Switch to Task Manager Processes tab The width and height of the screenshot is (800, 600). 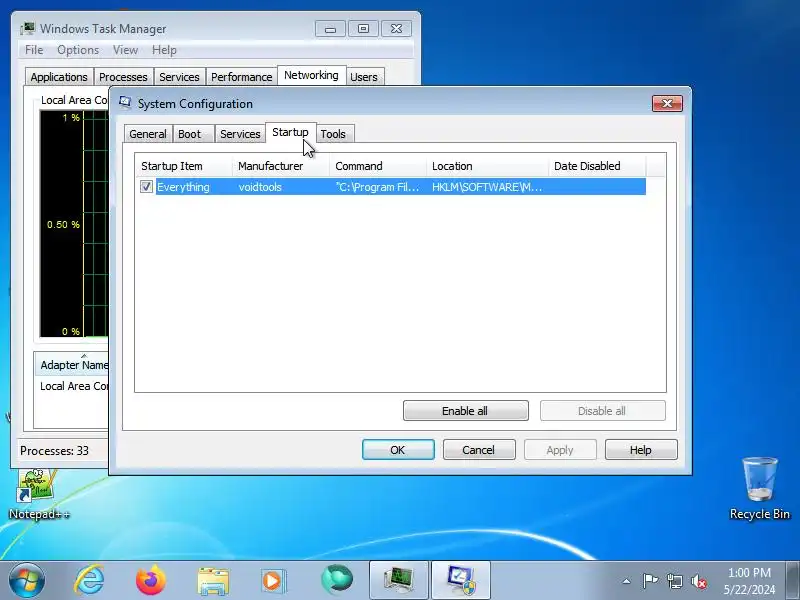(x=123, y=77)
